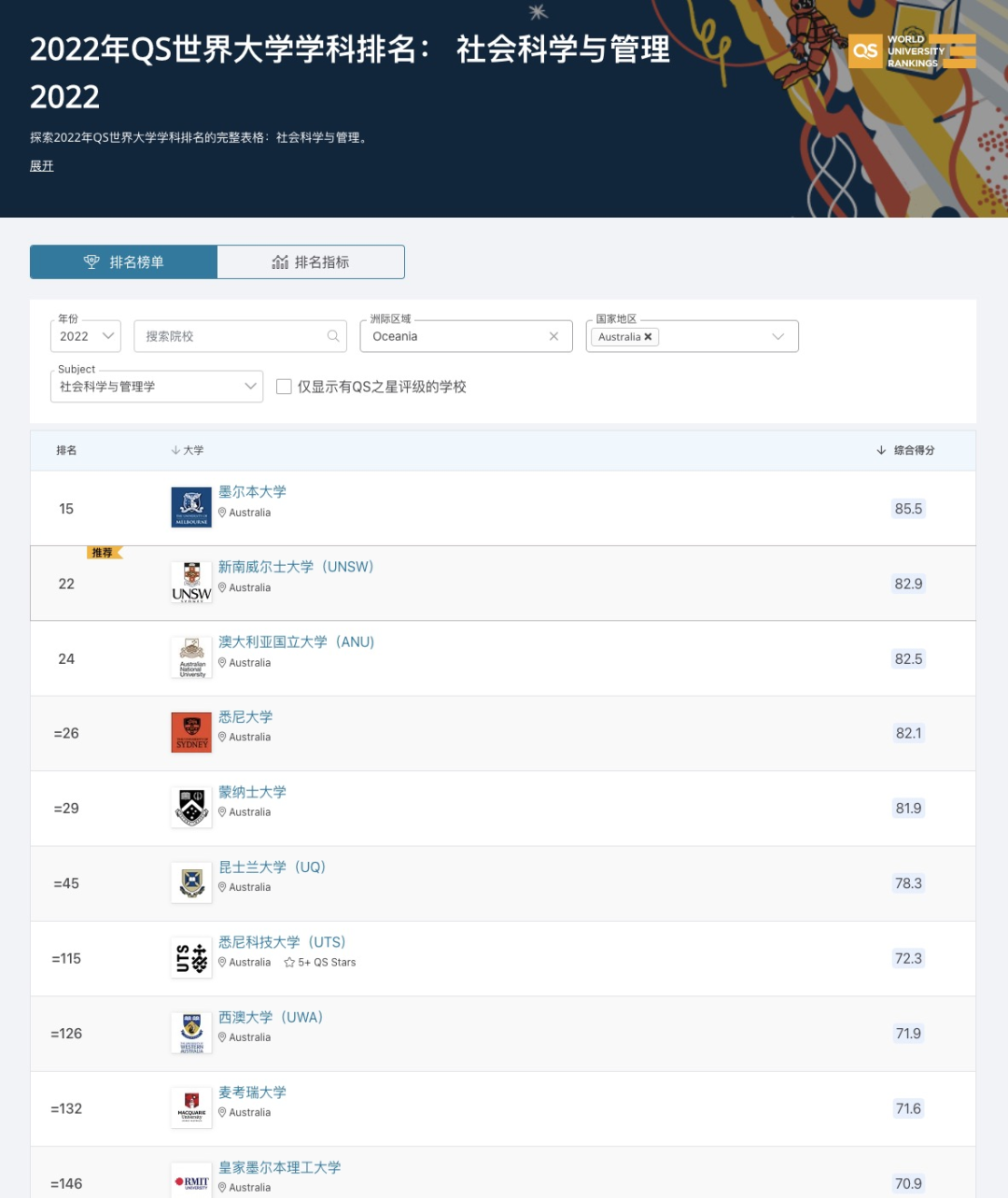The width and height of the screenshot is (1008, 1198).
Task: Open the University of Sydney logo
Action: pyautogui.click(x=191, y=733)
